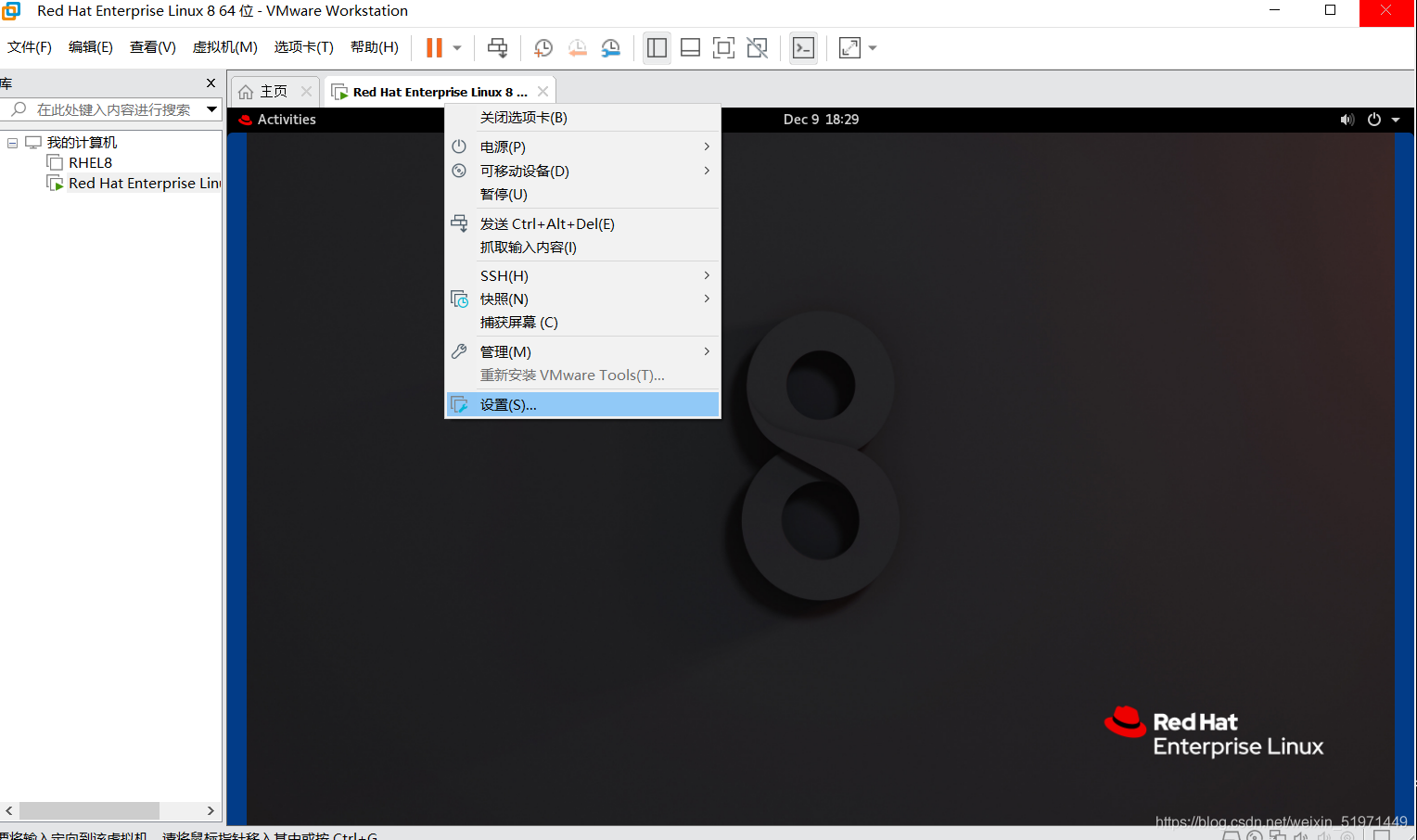The image size is (1417, 840).
Task: Open the 编辑(E) menu
Action: point(91,47)
